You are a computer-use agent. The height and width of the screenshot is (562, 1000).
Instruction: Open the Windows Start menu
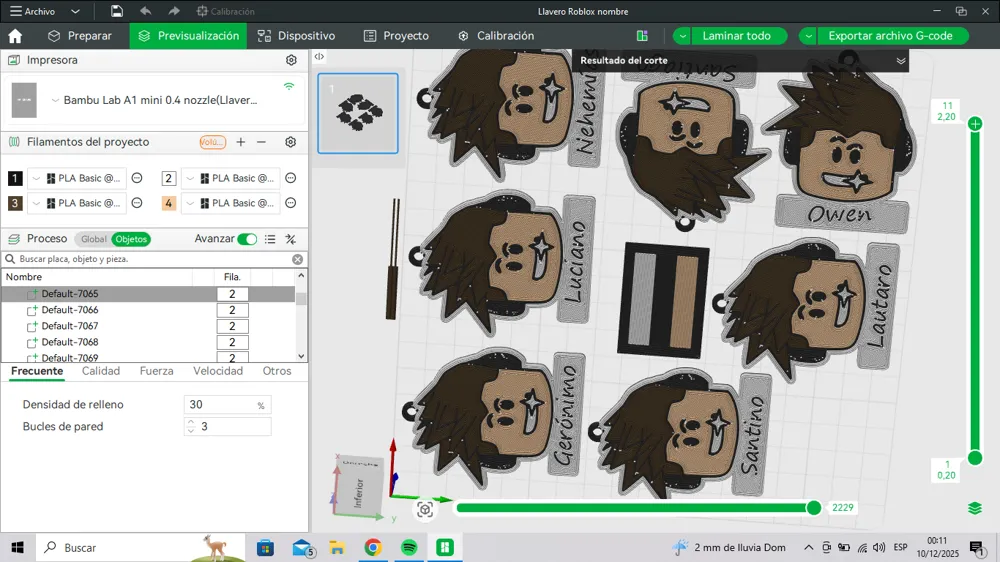(x=17, y=547)
